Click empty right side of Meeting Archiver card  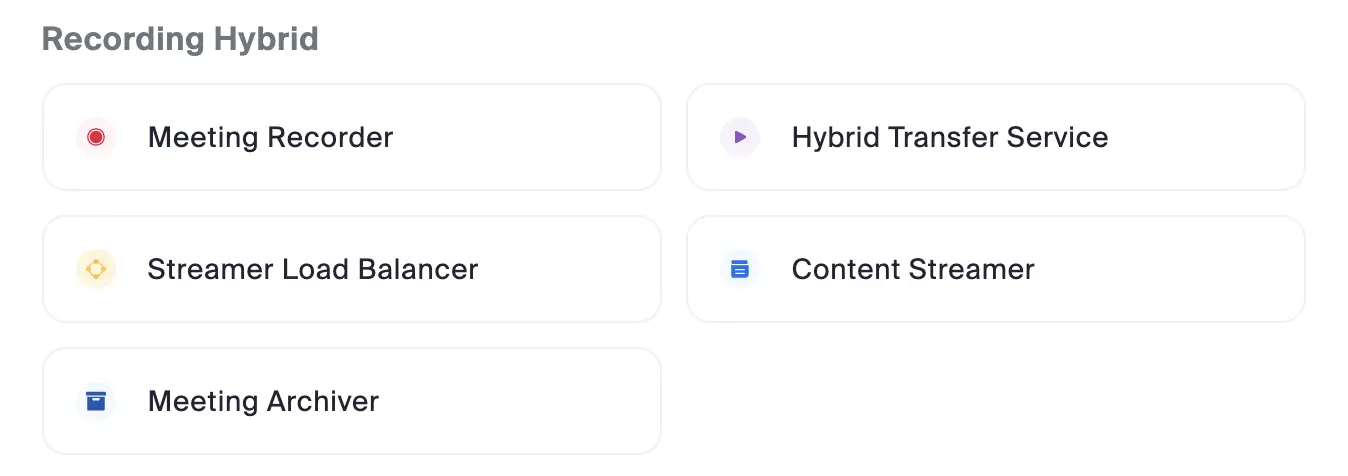560,401
